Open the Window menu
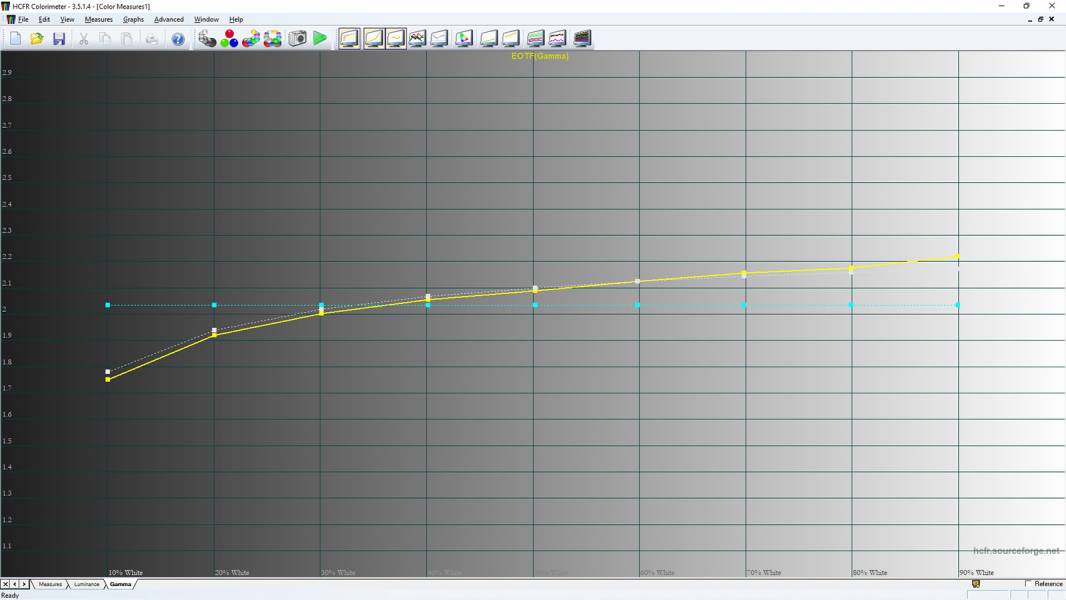Screen dimensions: 1066x600 tap(206, 20)
